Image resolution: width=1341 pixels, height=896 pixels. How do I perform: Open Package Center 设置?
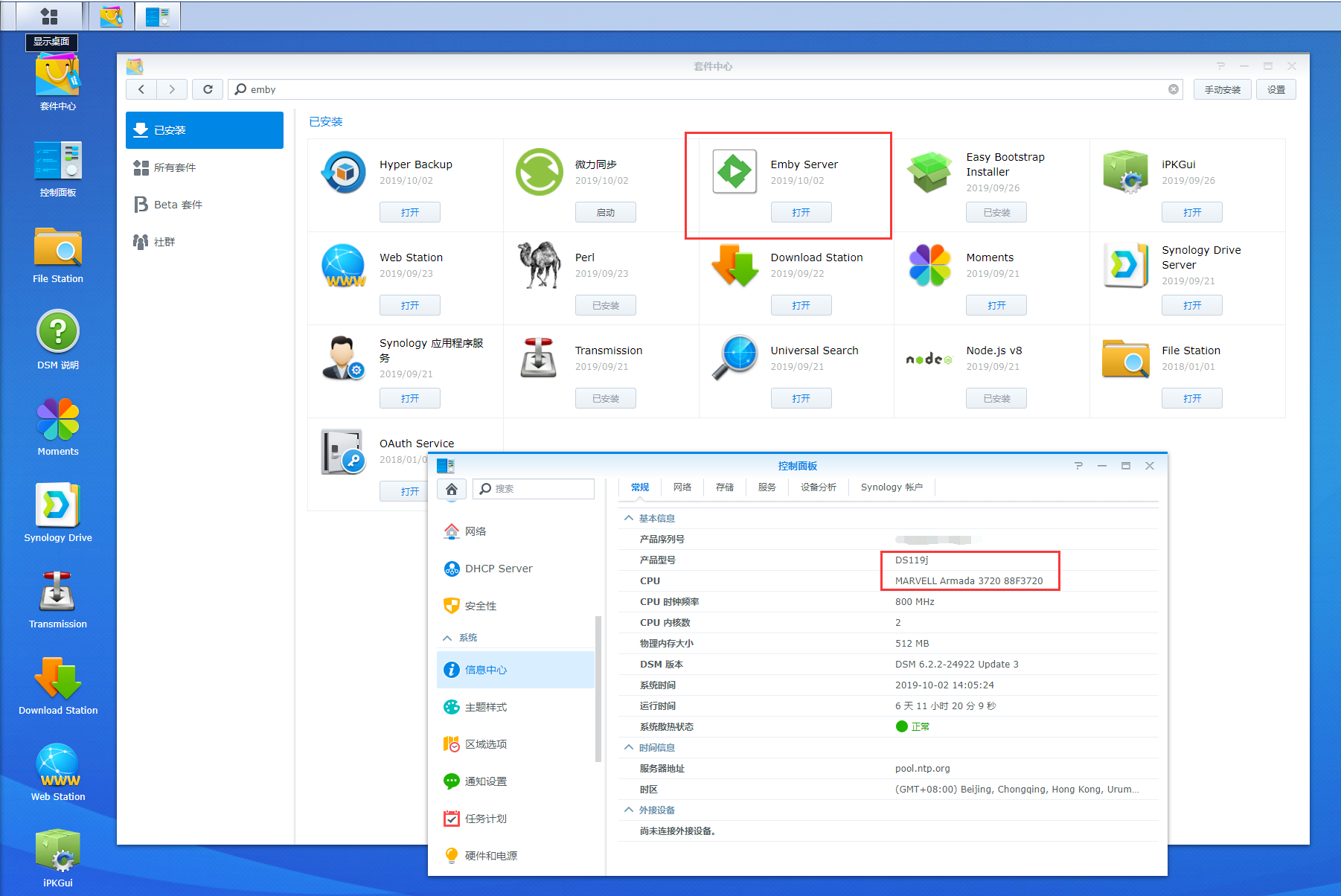(x=1276, y=89)
